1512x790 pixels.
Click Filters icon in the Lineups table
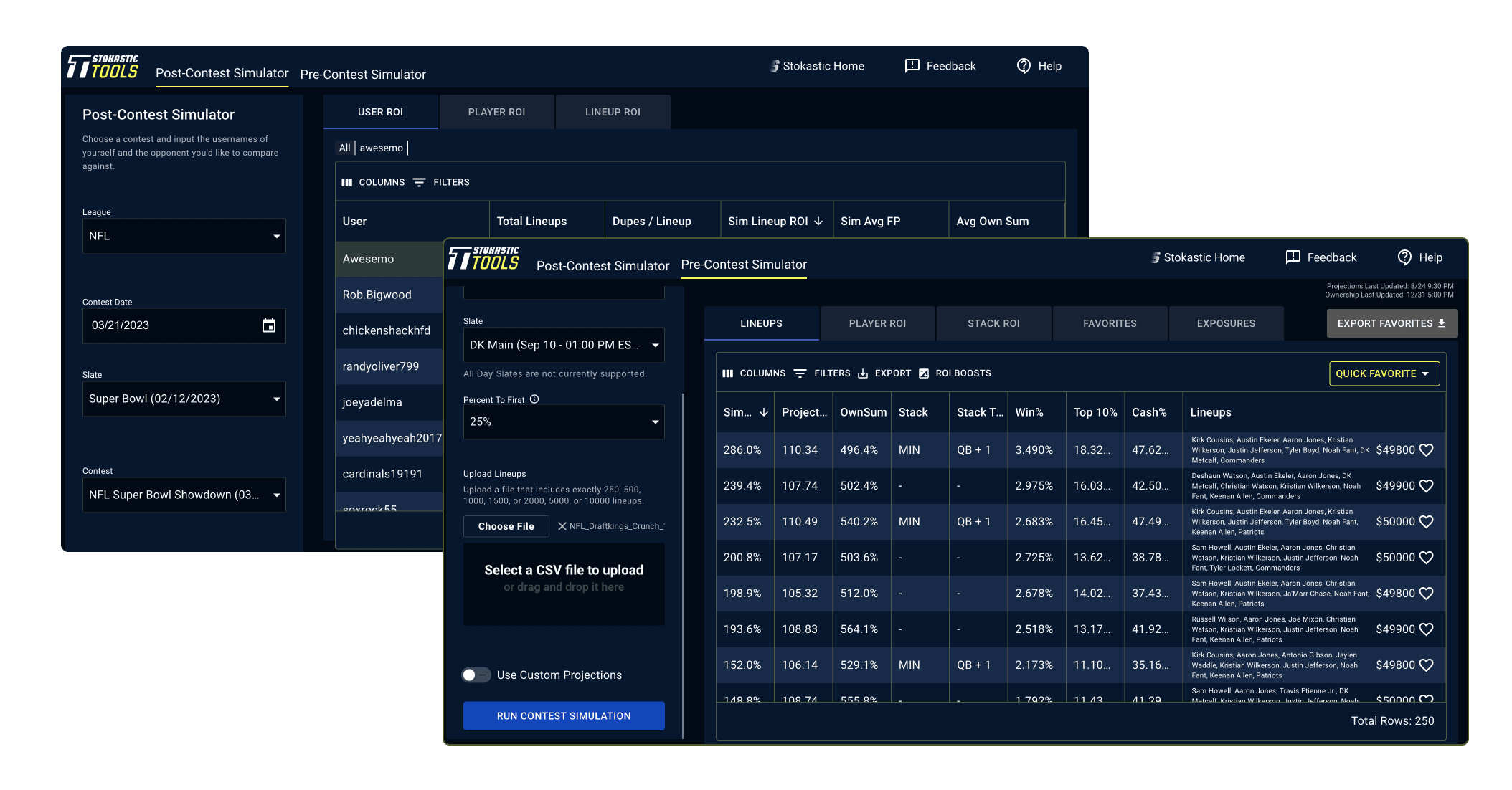800,373
